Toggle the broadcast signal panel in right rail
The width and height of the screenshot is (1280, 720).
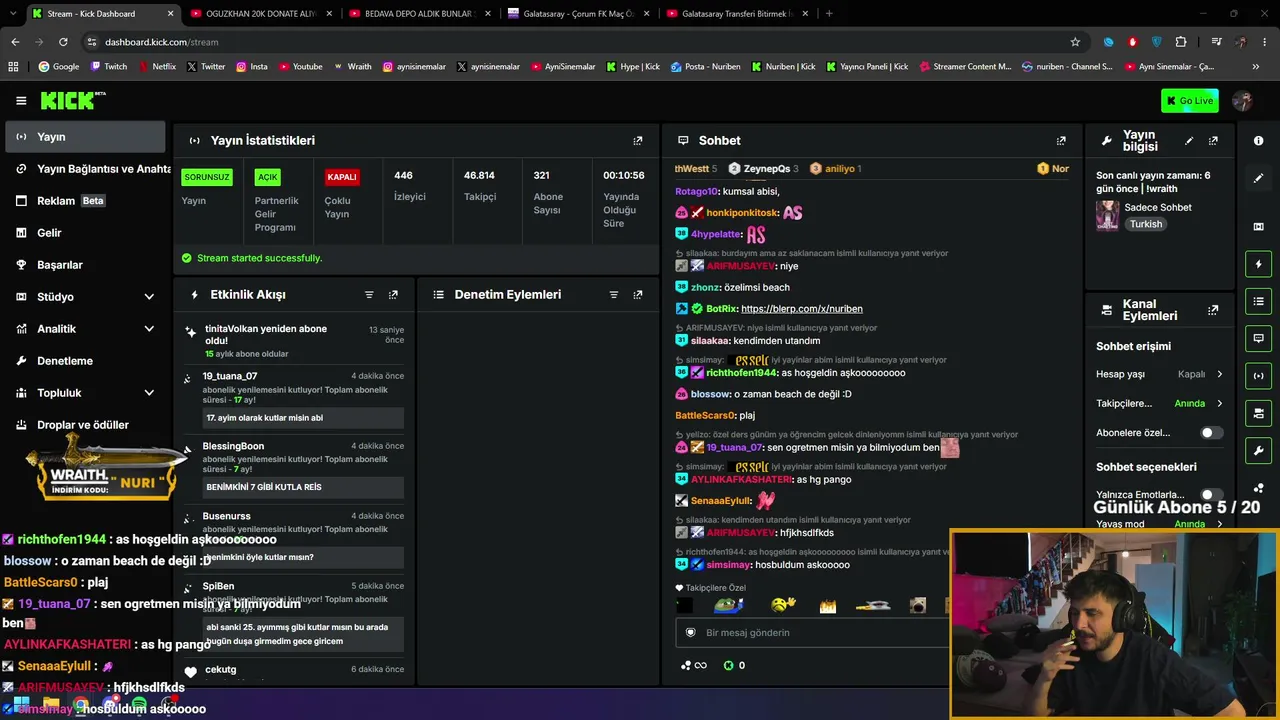point(1258,376)
